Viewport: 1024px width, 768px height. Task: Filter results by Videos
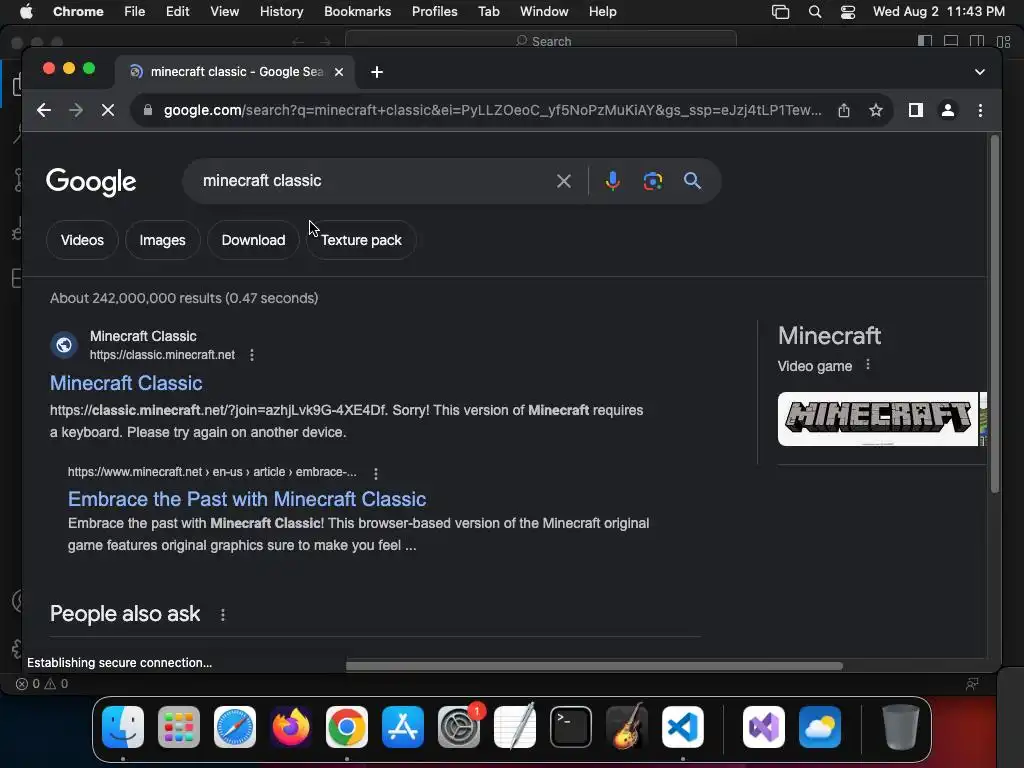pyautogui.click(x=82, y=240)
